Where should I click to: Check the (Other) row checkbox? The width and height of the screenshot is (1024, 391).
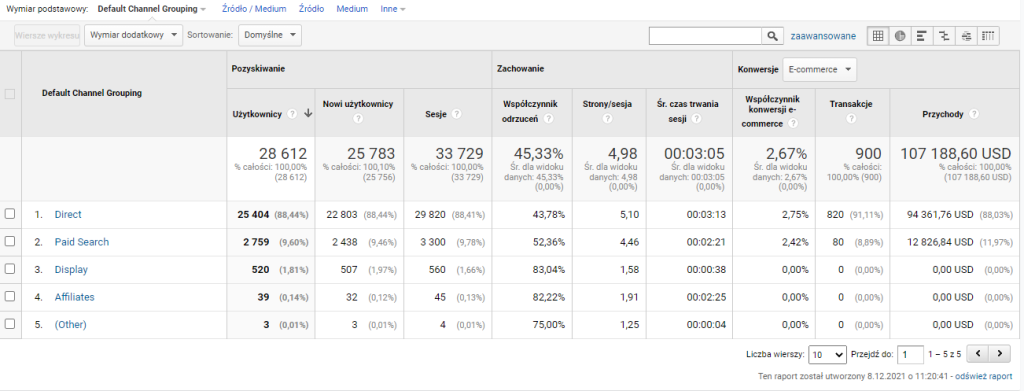(x=10, y=324)
